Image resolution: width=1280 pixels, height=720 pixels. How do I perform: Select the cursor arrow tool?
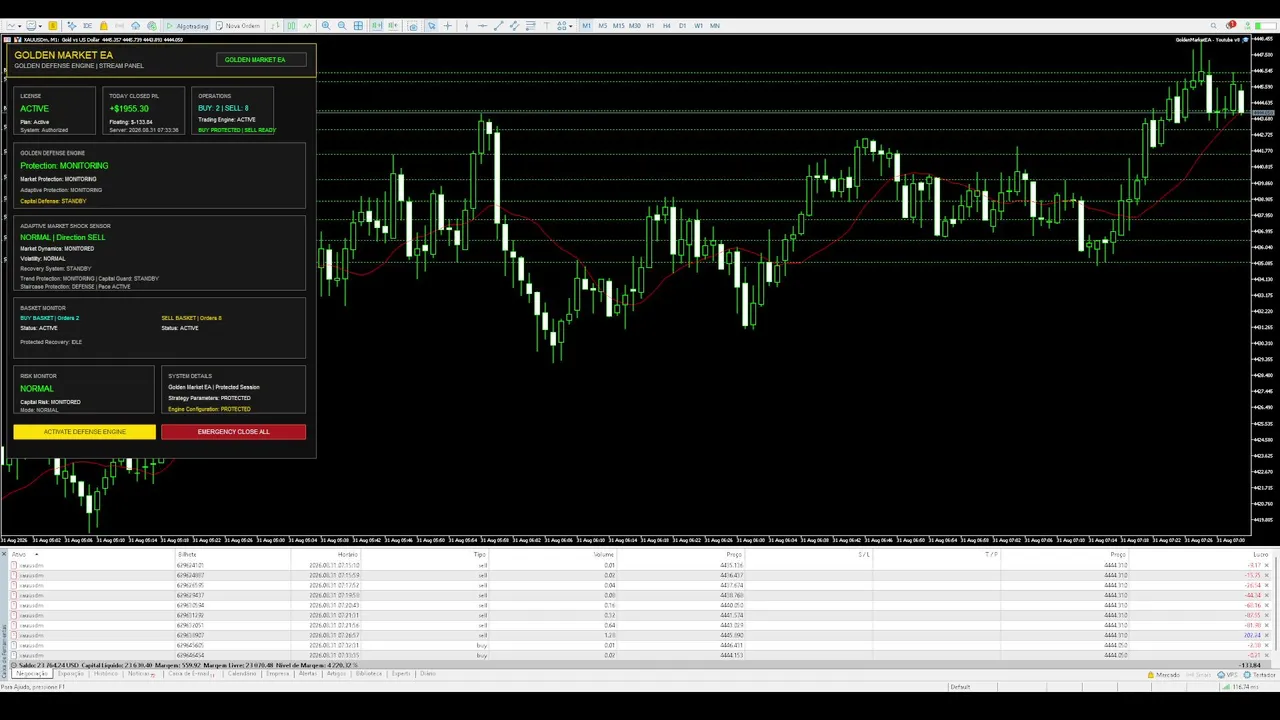click(x=431, y=25)
